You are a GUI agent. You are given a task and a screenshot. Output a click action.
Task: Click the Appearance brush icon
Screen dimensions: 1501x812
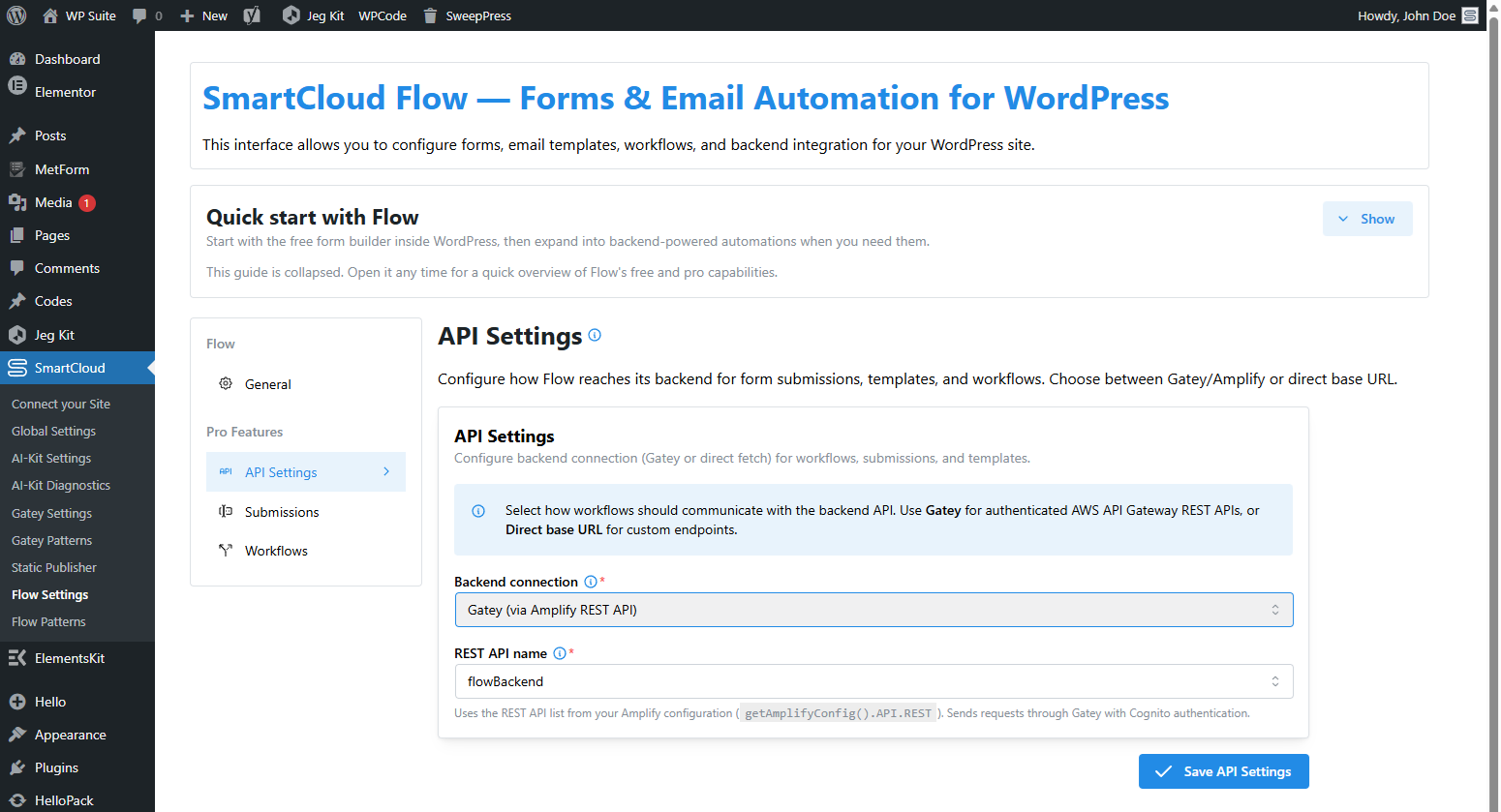pyautogui.click(x=17, y=735)
